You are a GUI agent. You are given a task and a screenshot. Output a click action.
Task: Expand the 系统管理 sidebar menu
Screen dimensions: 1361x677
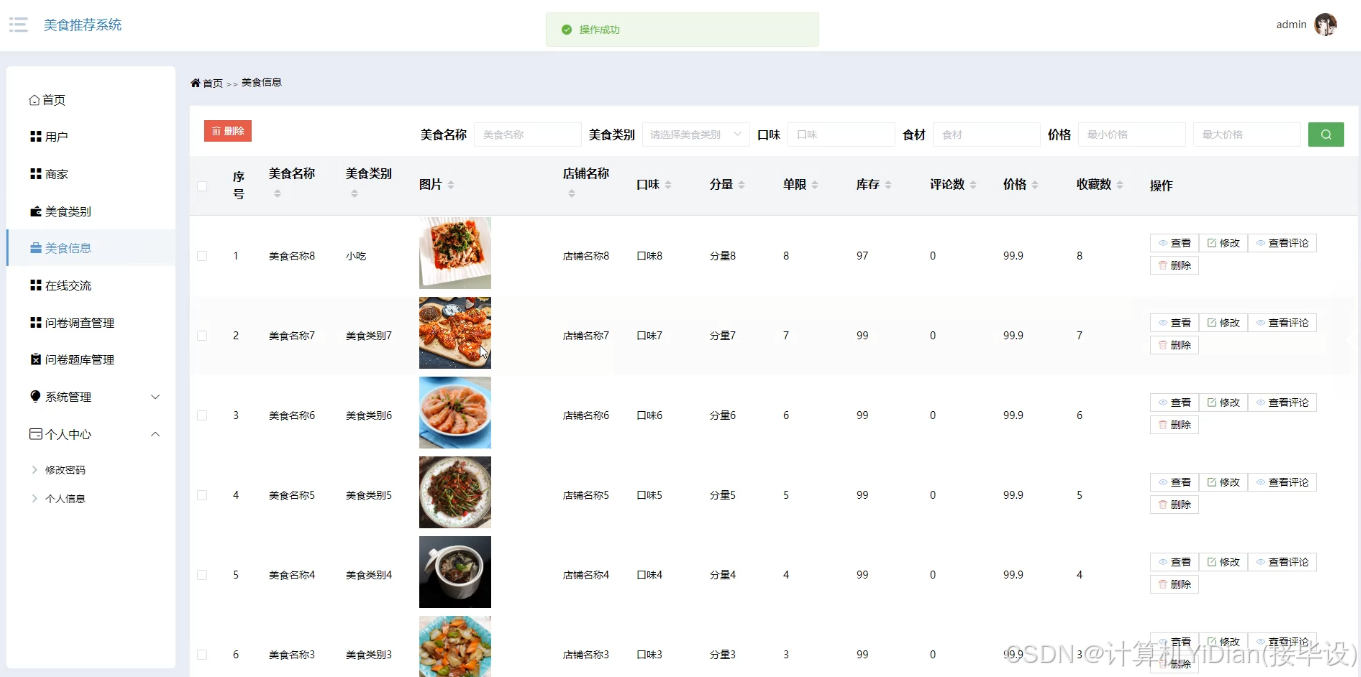(x=91, y=397)
